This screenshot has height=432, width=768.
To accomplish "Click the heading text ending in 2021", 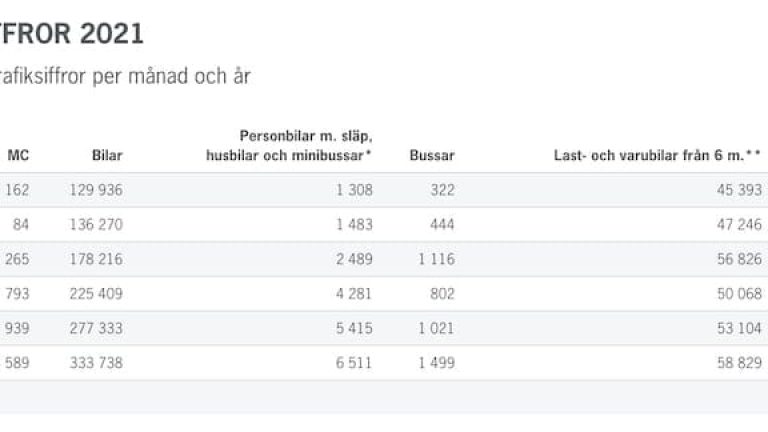I will pos(72,33).
